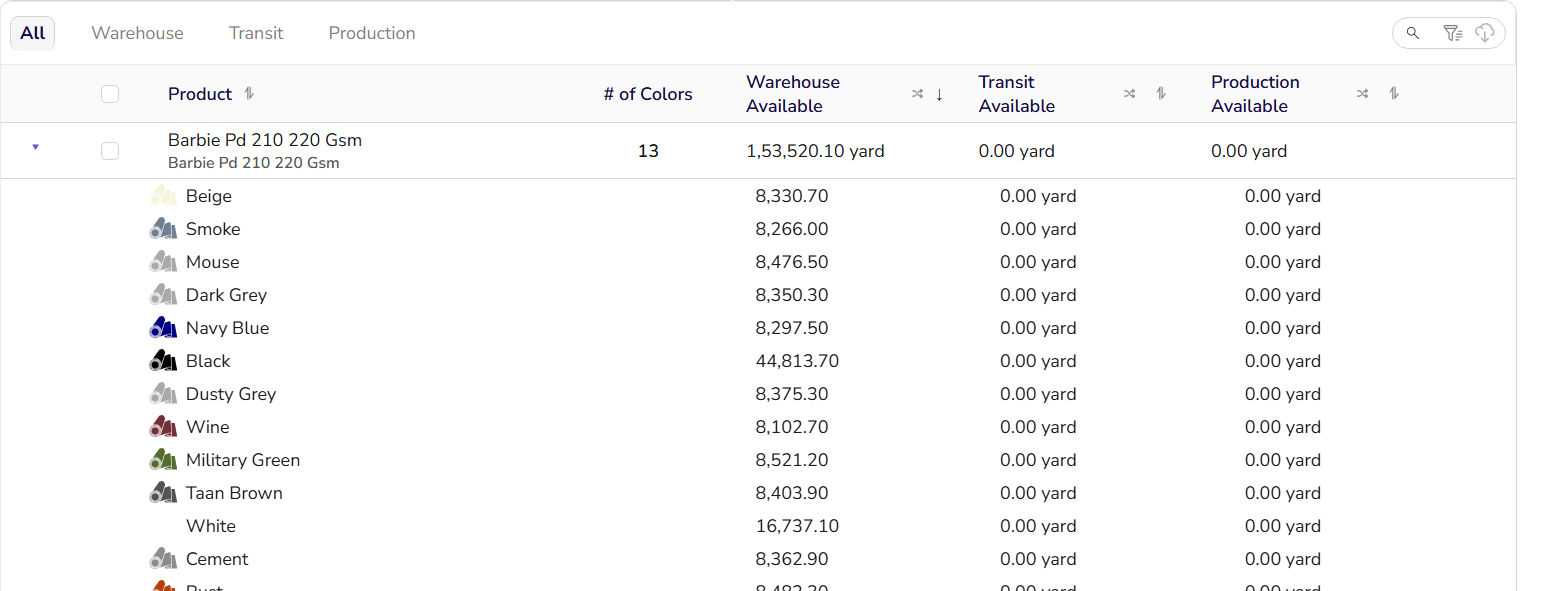The height and width of the screenshot is (591, 1541).
Task: Select the Cement color name
Action: click(217, 559)
